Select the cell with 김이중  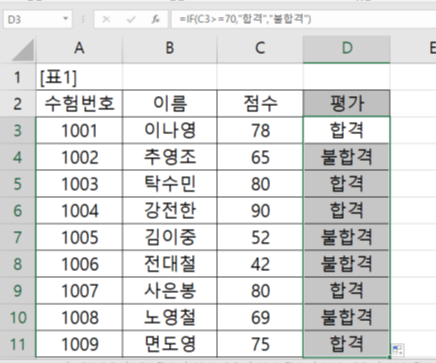(x=170, y=237)
